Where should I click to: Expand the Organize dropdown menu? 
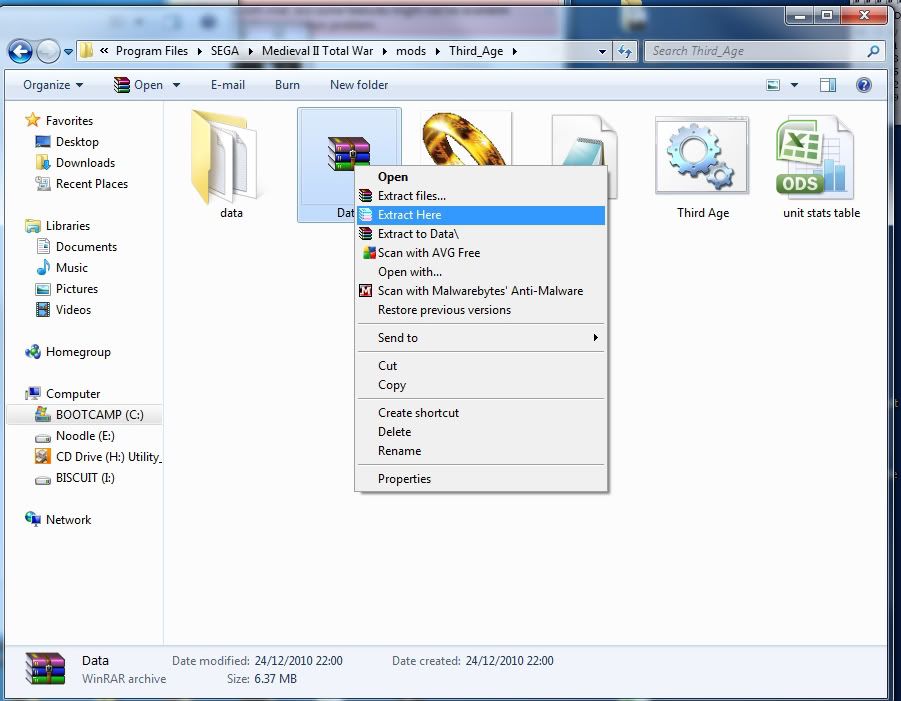point(53,85)
